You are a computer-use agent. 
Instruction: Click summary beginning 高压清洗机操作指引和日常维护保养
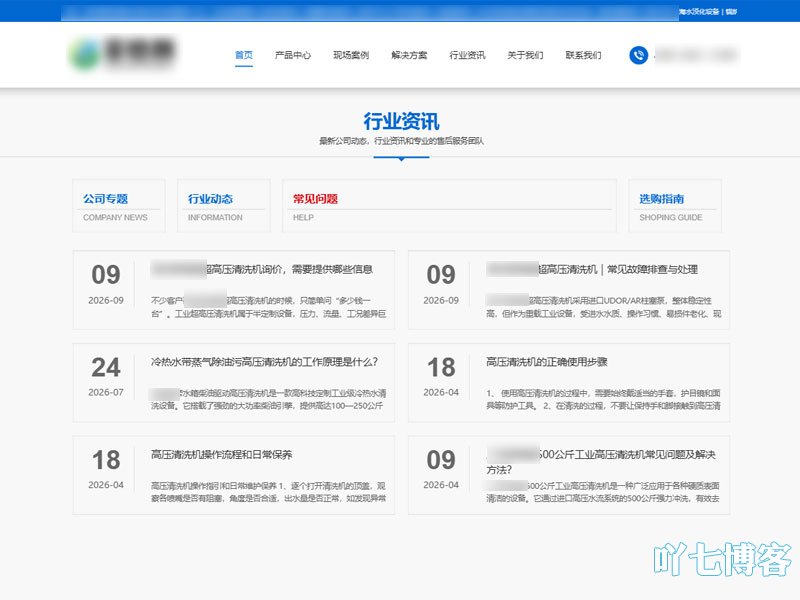click(x=268, y=491)
